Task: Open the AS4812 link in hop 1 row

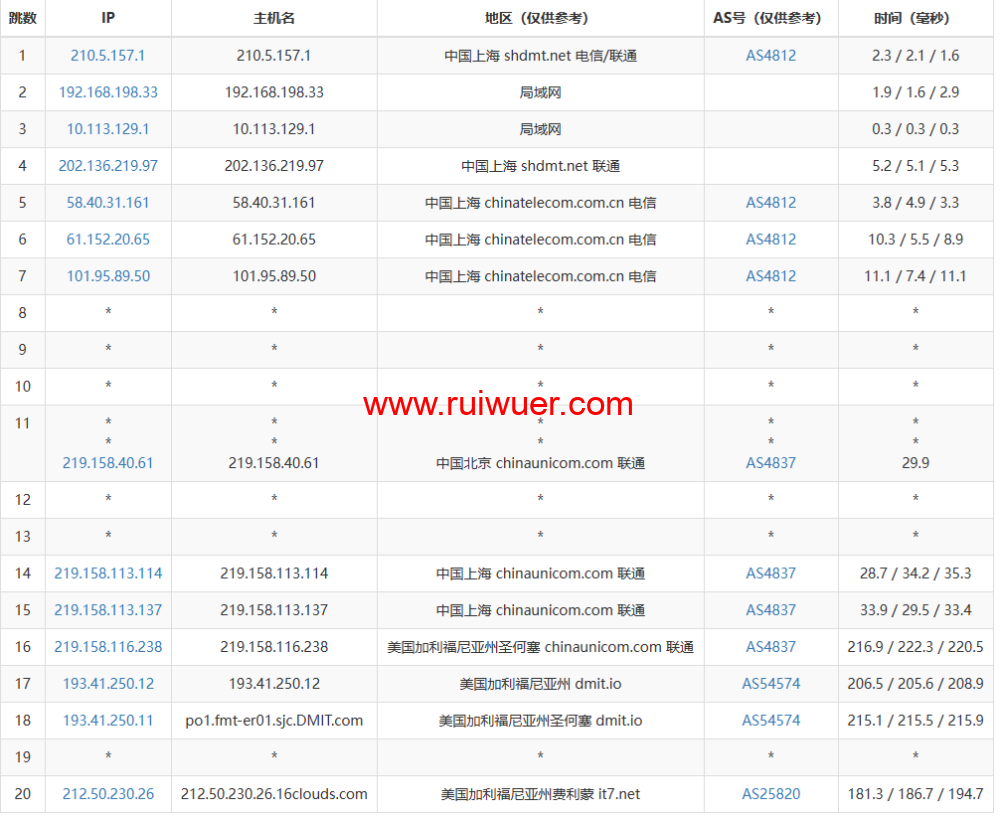Action: pyautogui.click(x=771, y=56)
